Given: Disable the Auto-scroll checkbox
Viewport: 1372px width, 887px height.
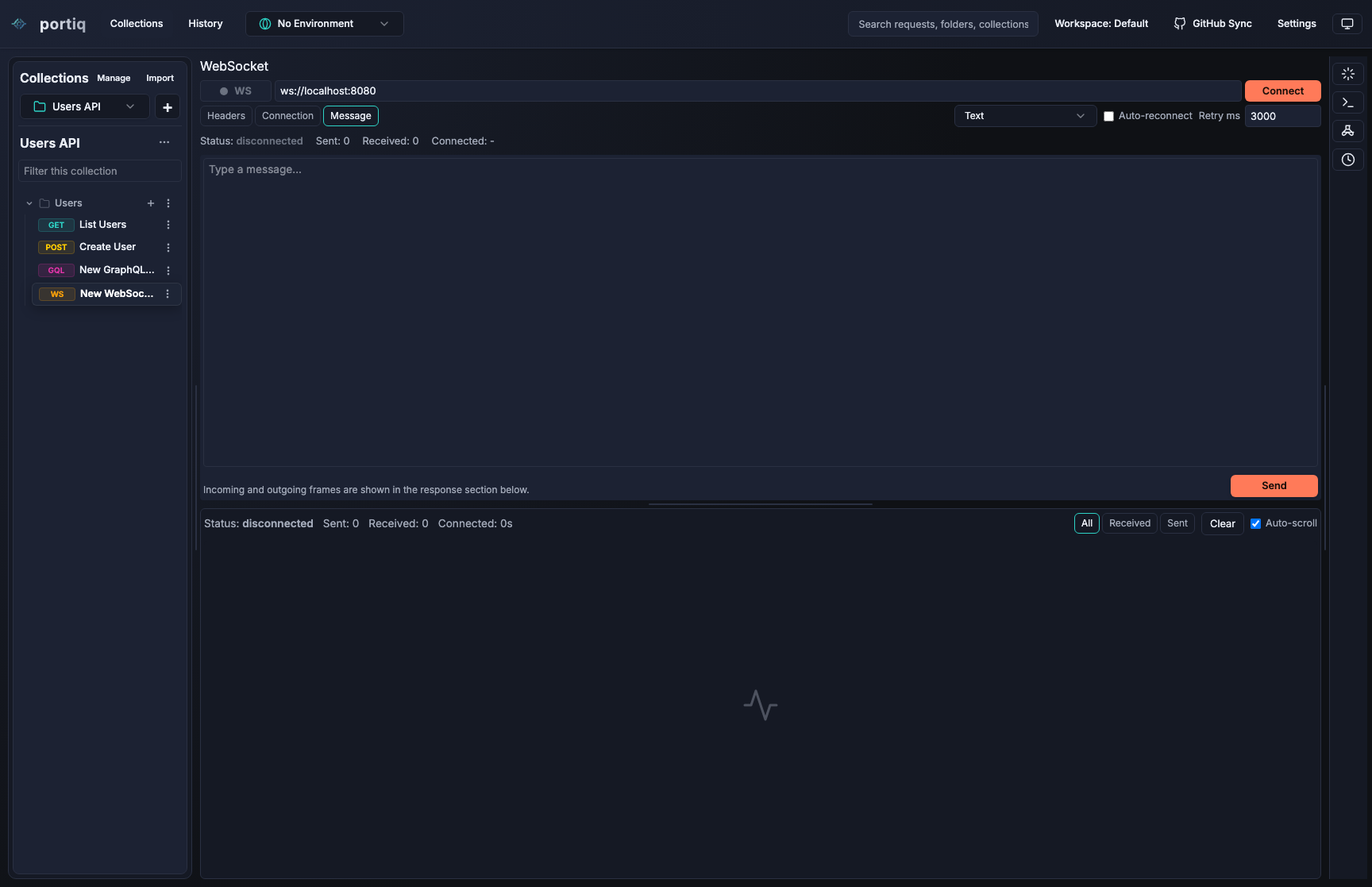Looking at the screenshot, I should (1255, 524).
